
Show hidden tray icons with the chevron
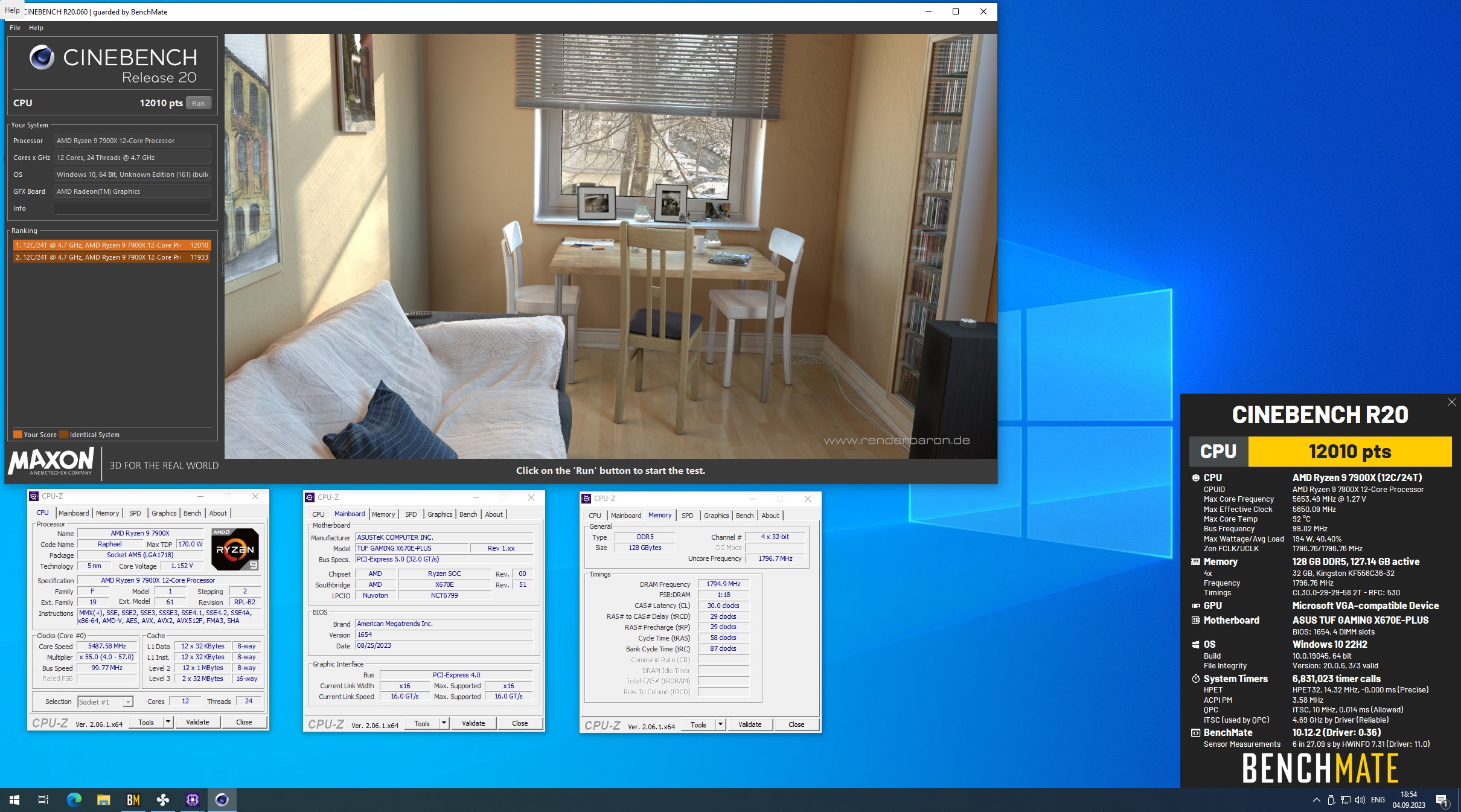pyautogui.click(x=1316, y=800)
